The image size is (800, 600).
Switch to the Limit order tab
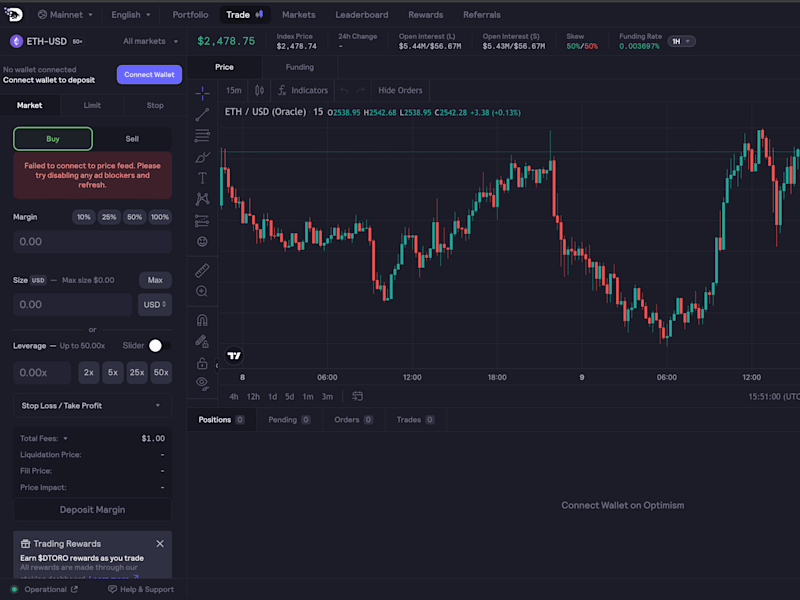click(92, 106)
